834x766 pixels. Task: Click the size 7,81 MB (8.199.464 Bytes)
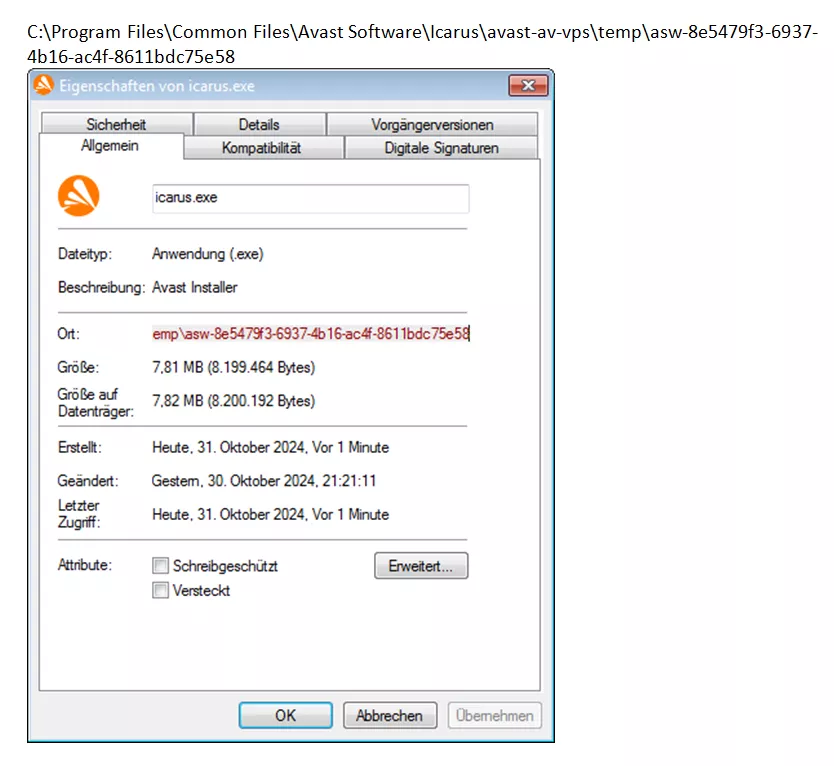[x=233, y=367]
